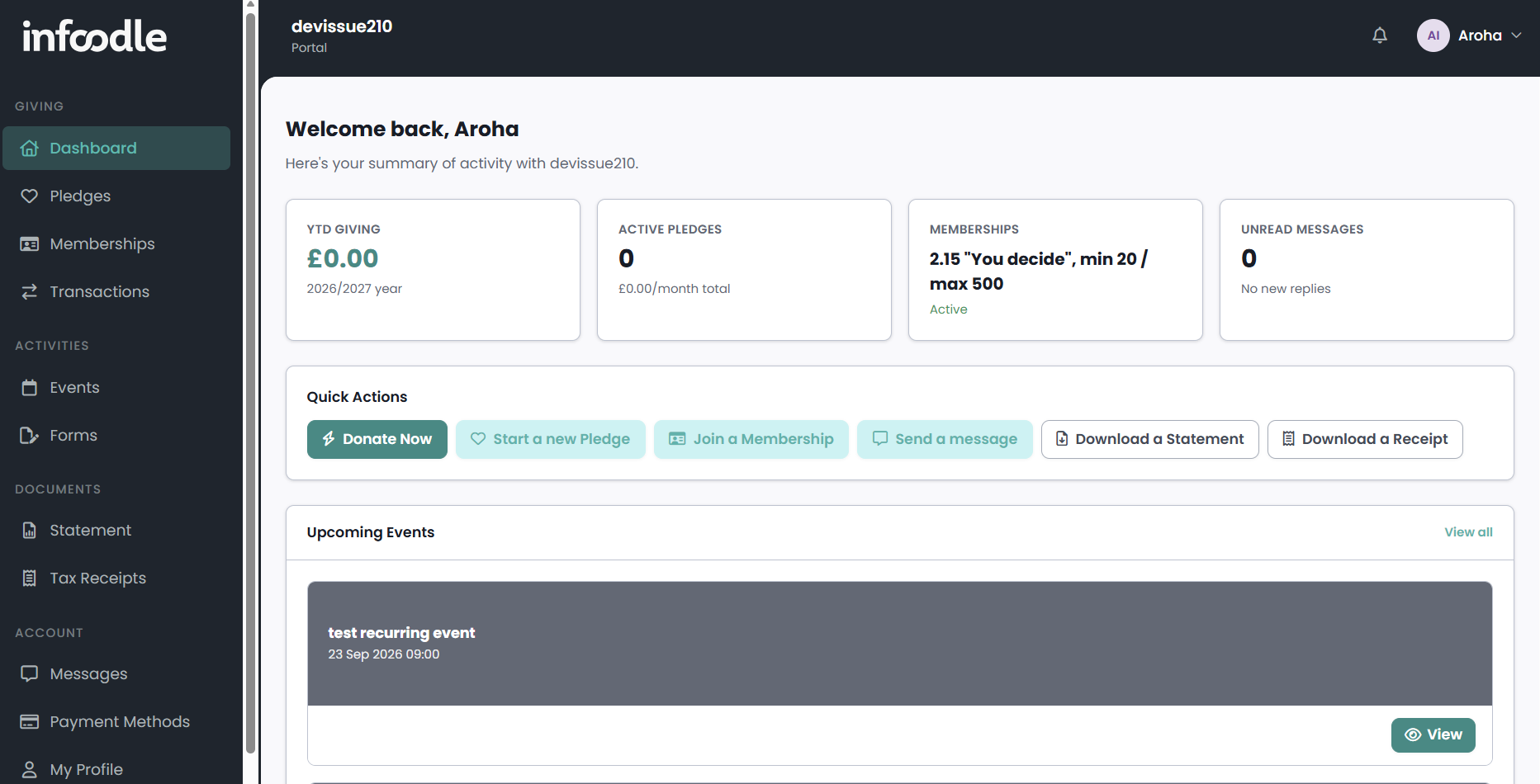
Task: Click View button for test recurring event
Action: (1433, 735)
